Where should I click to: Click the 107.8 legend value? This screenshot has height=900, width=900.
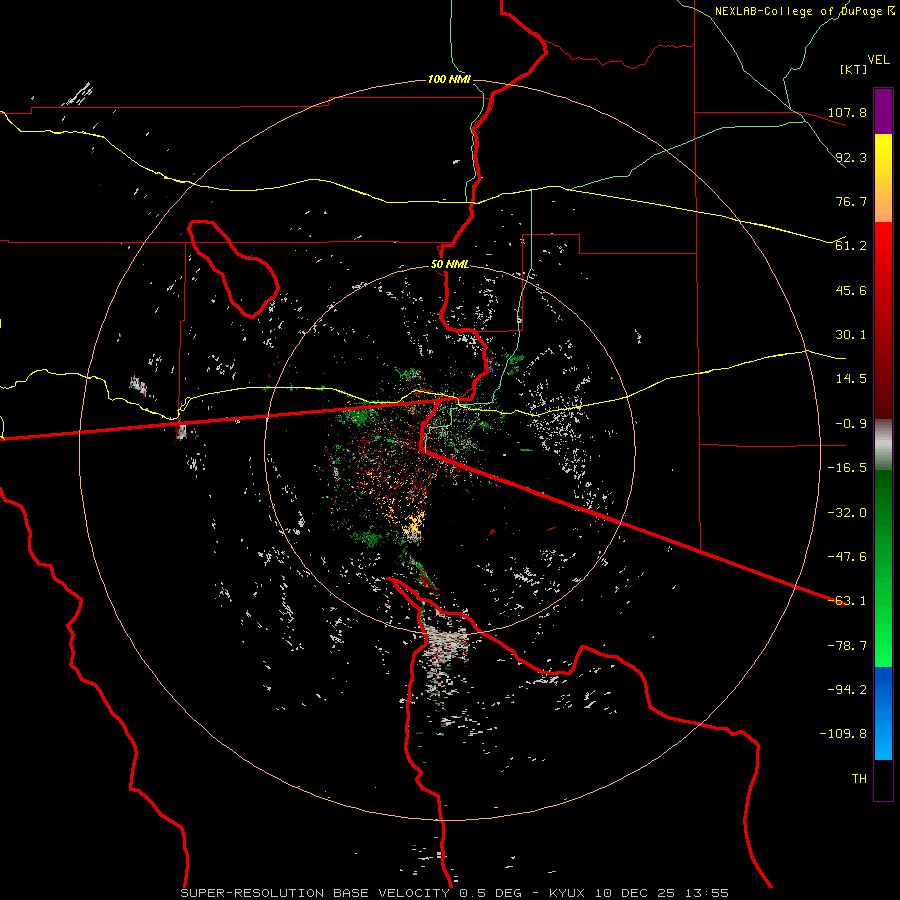(847, 112)
